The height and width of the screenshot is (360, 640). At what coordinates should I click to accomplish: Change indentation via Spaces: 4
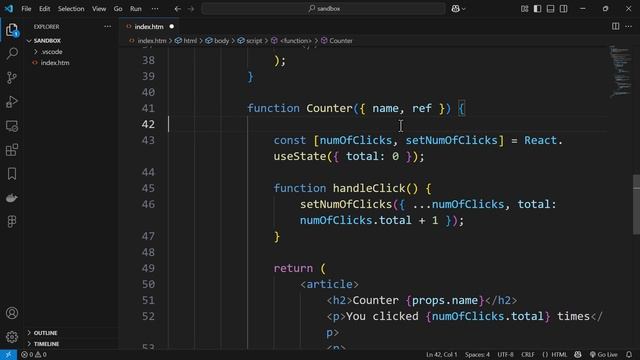pos(477,355)
